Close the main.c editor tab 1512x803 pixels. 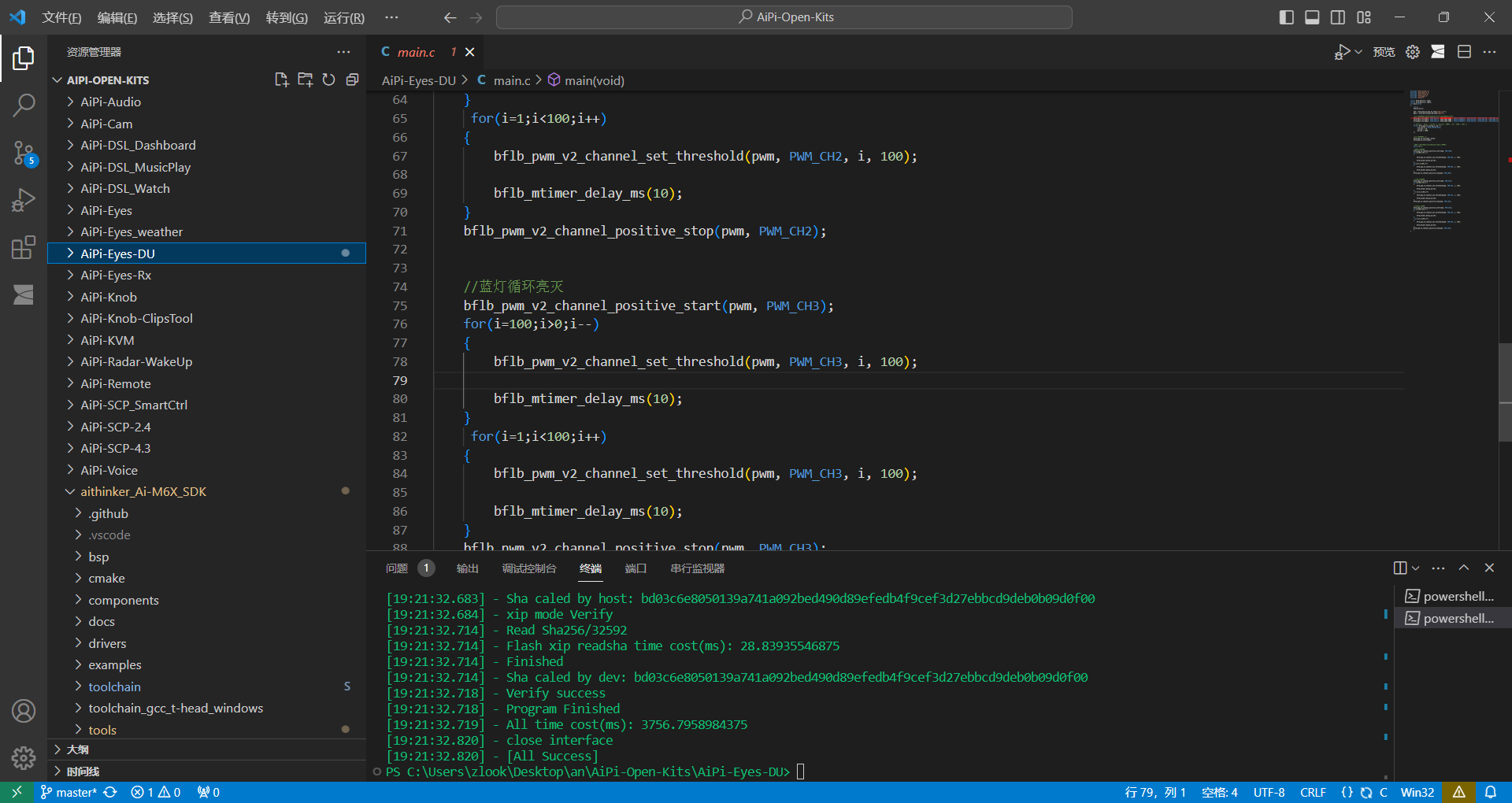pos(470,52)
